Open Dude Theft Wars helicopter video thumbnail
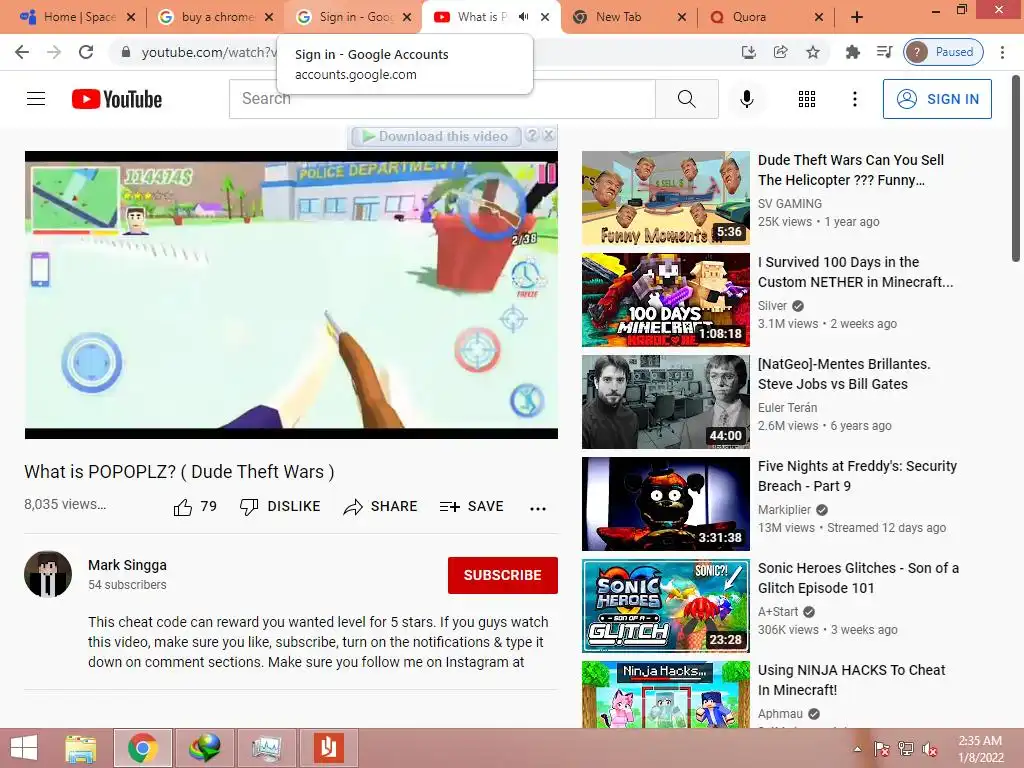 click(x=665, y=198)
